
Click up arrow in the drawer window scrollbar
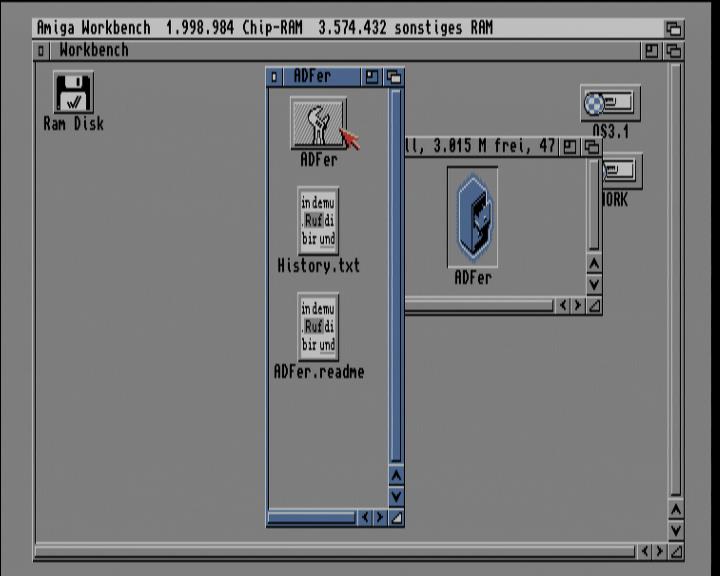pos(594,264)
